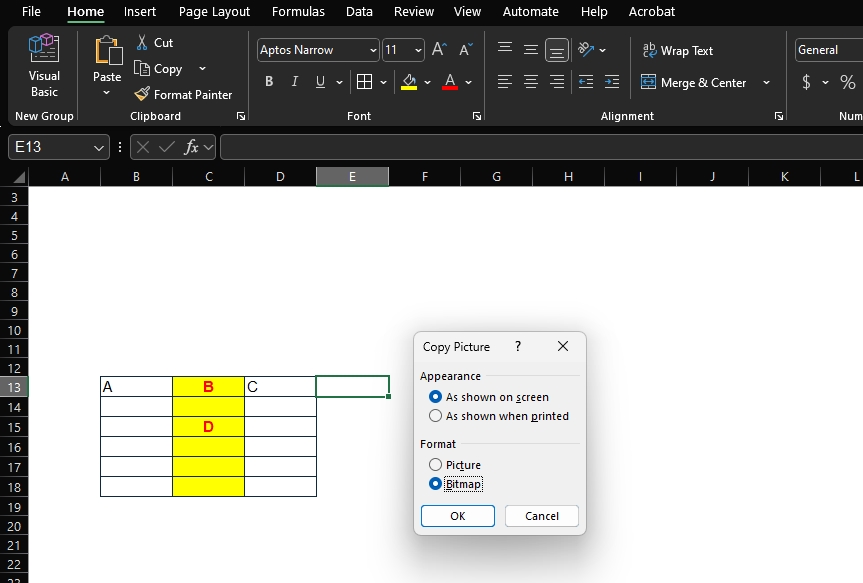Choose the Picture format radio button
This screenshot has height=583, width=863.
pyautogui.click(x=435, y=465)
